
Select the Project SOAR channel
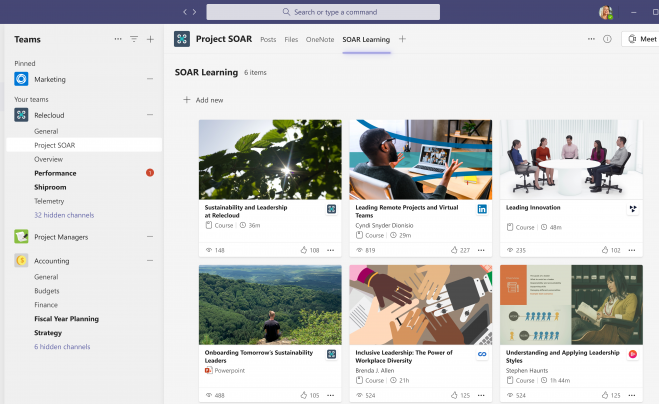pos(84,145)
